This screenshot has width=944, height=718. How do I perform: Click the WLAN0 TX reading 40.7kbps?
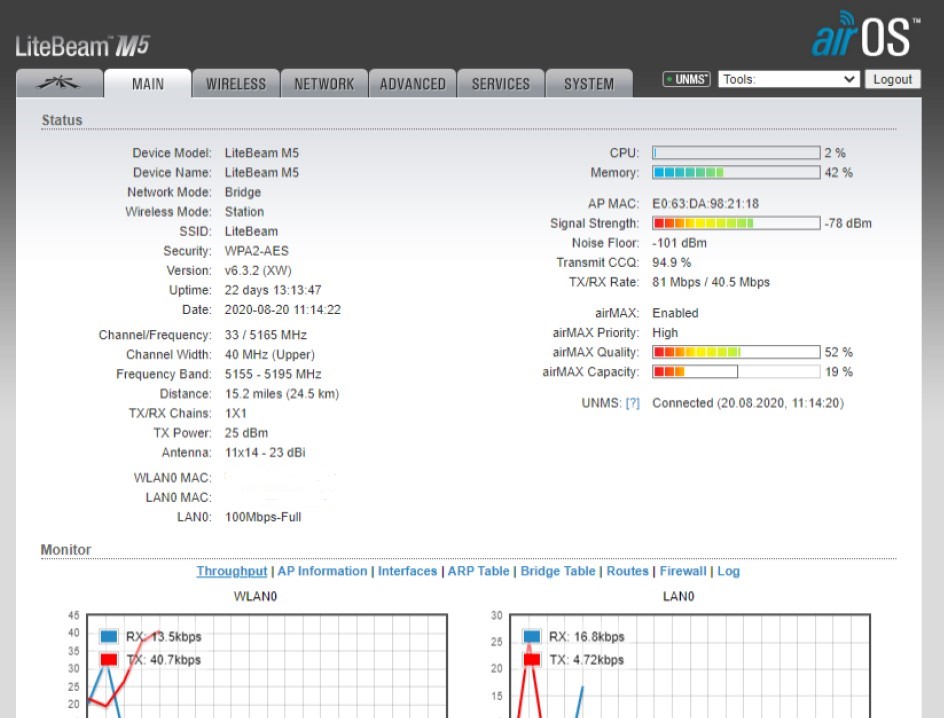[x=176, y=660]
